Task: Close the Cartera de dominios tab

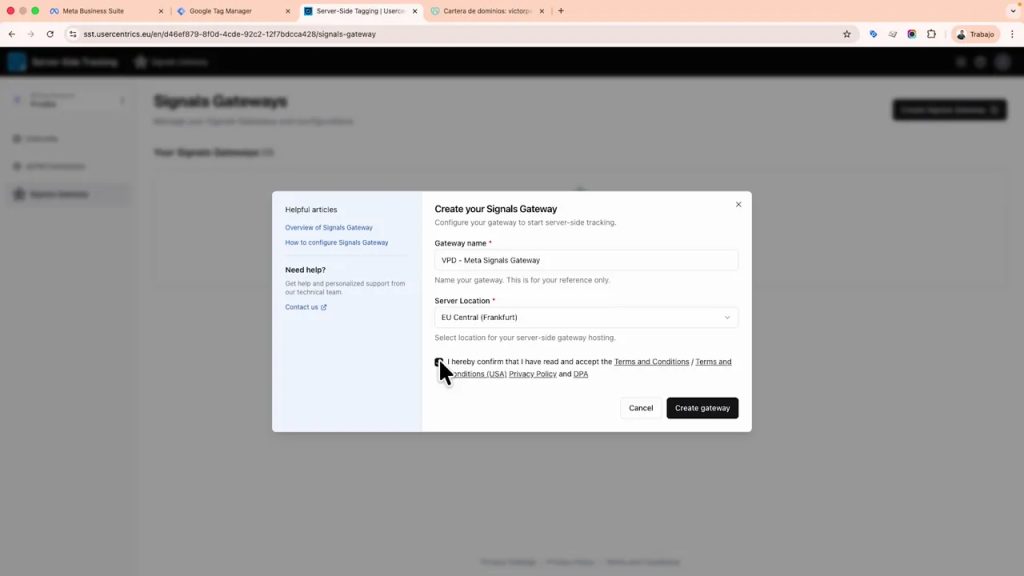Action: (x=542, y=11)
